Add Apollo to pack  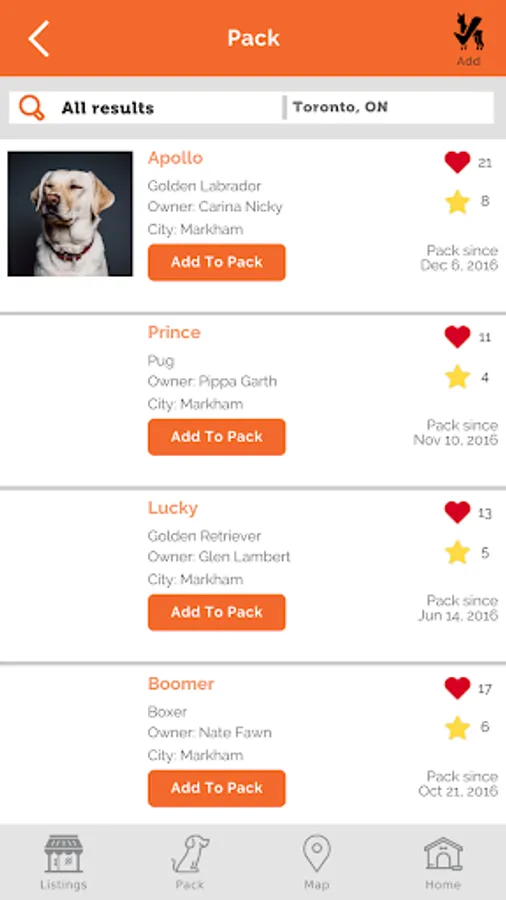(217, 262)
